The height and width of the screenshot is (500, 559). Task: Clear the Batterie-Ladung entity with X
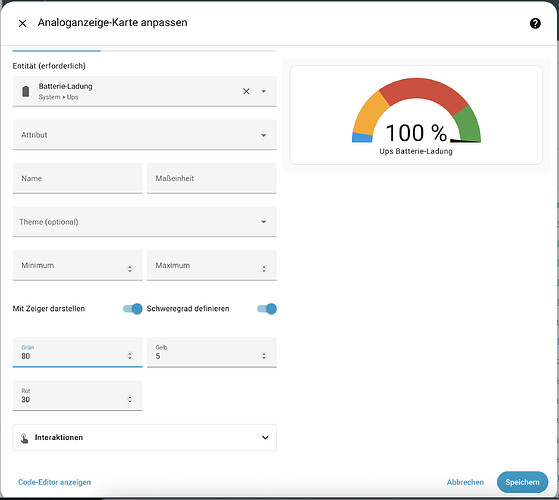pyautogui.click(x=246, y=92)
